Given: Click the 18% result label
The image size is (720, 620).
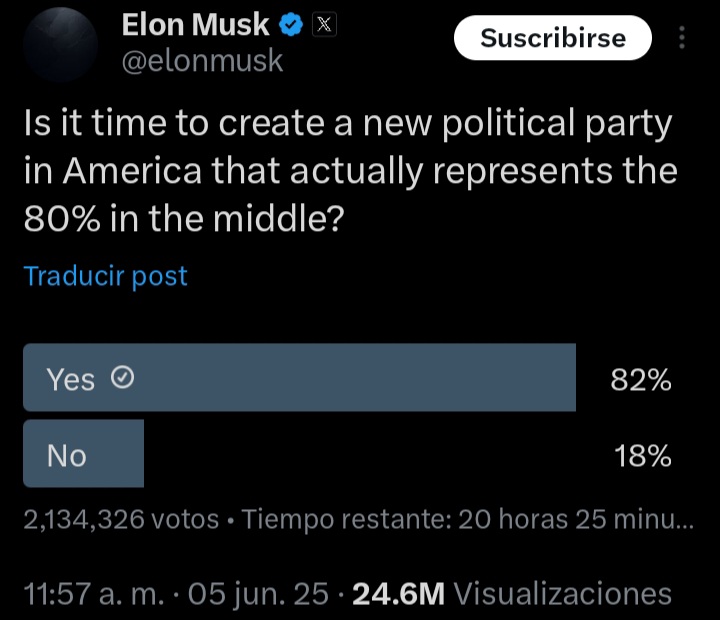Looking at the screenshot, I should pos(640,456).
